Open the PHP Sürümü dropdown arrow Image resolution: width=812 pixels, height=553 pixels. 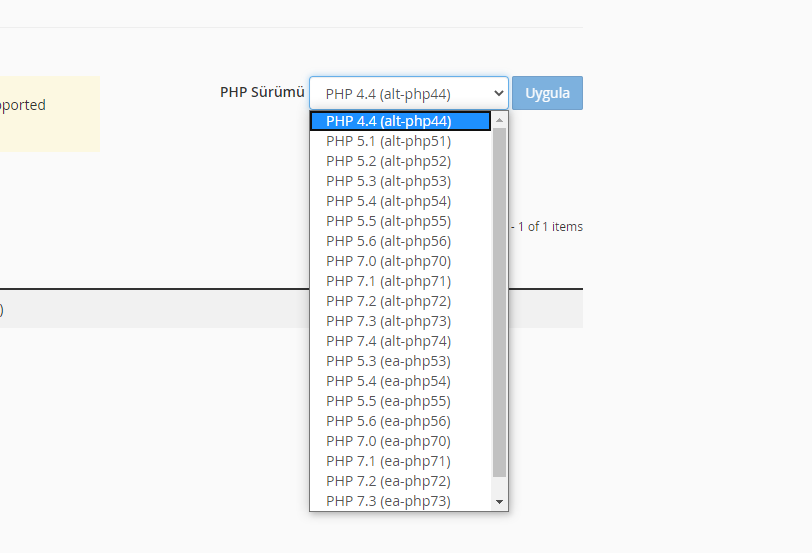coord(498,93)
